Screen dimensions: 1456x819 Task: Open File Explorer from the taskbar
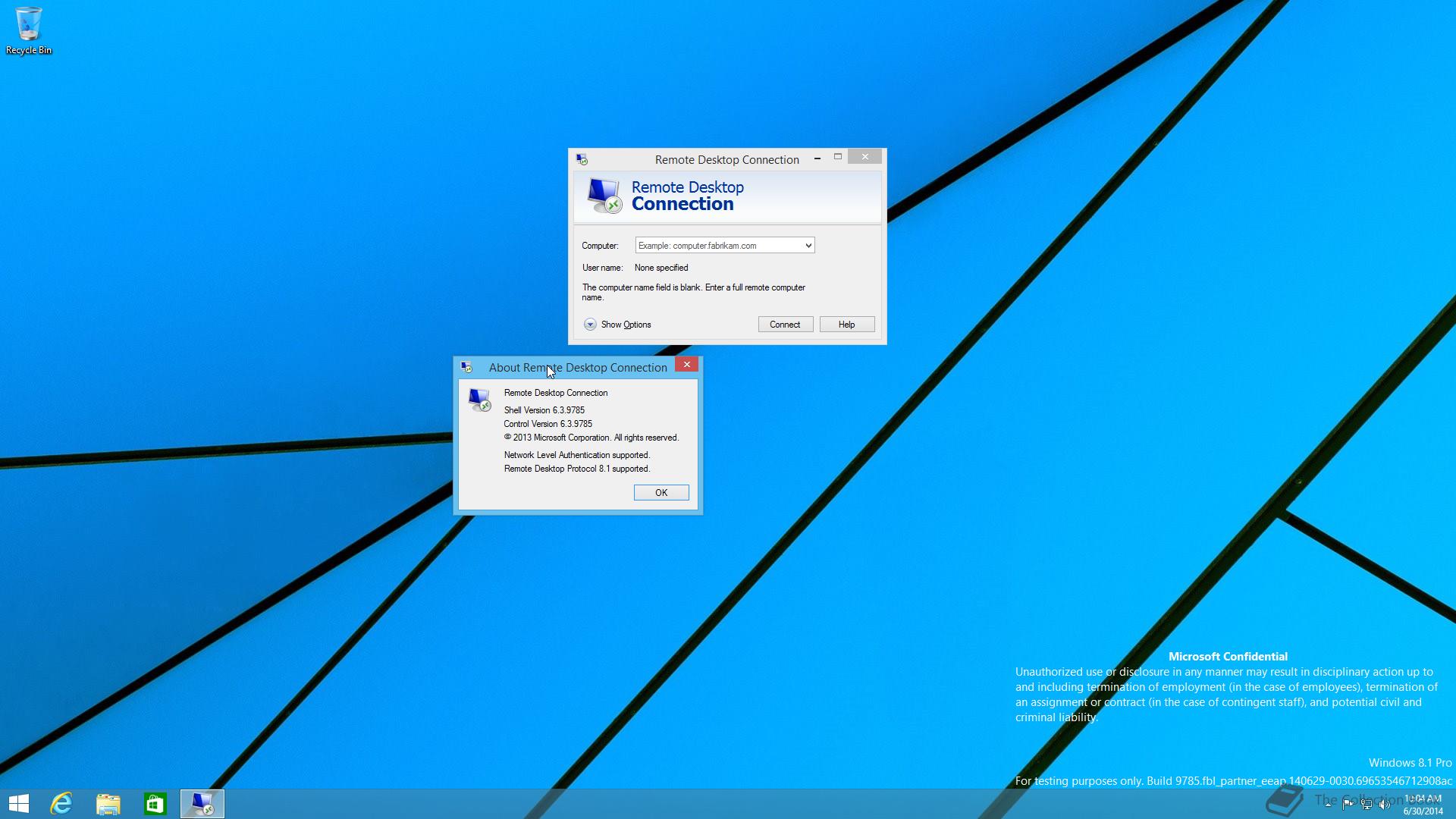click(x=108, y=804)
